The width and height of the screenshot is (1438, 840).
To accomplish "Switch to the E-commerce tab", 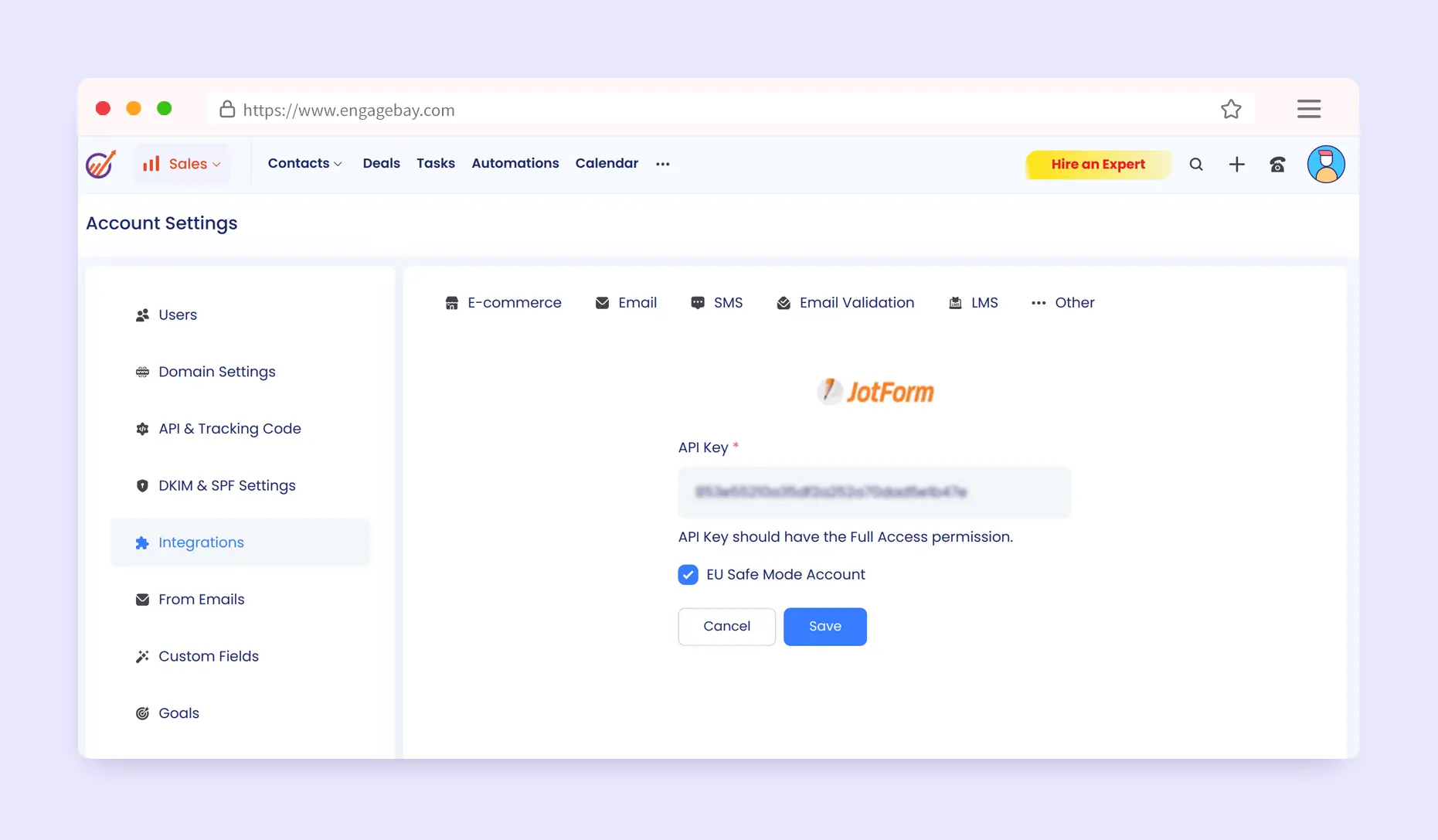I will click(x=503, y=303).
